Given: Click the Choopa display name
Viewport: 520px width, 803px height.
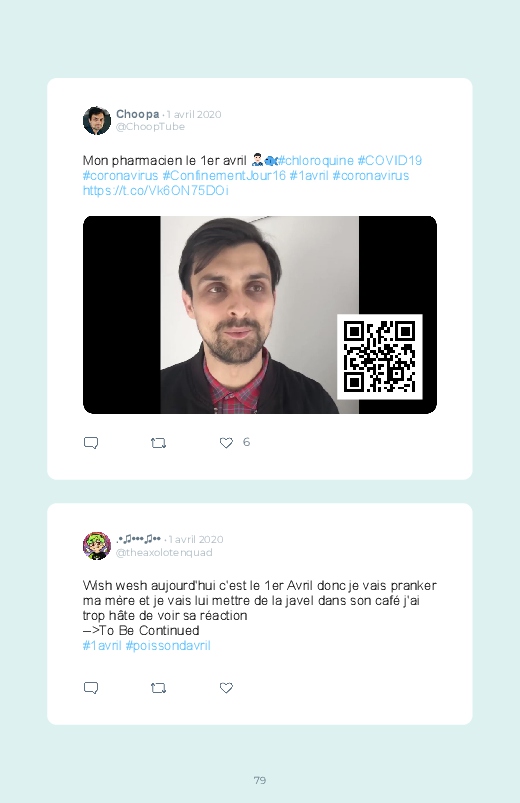Looking at the screenshot, I should (137, 114).
